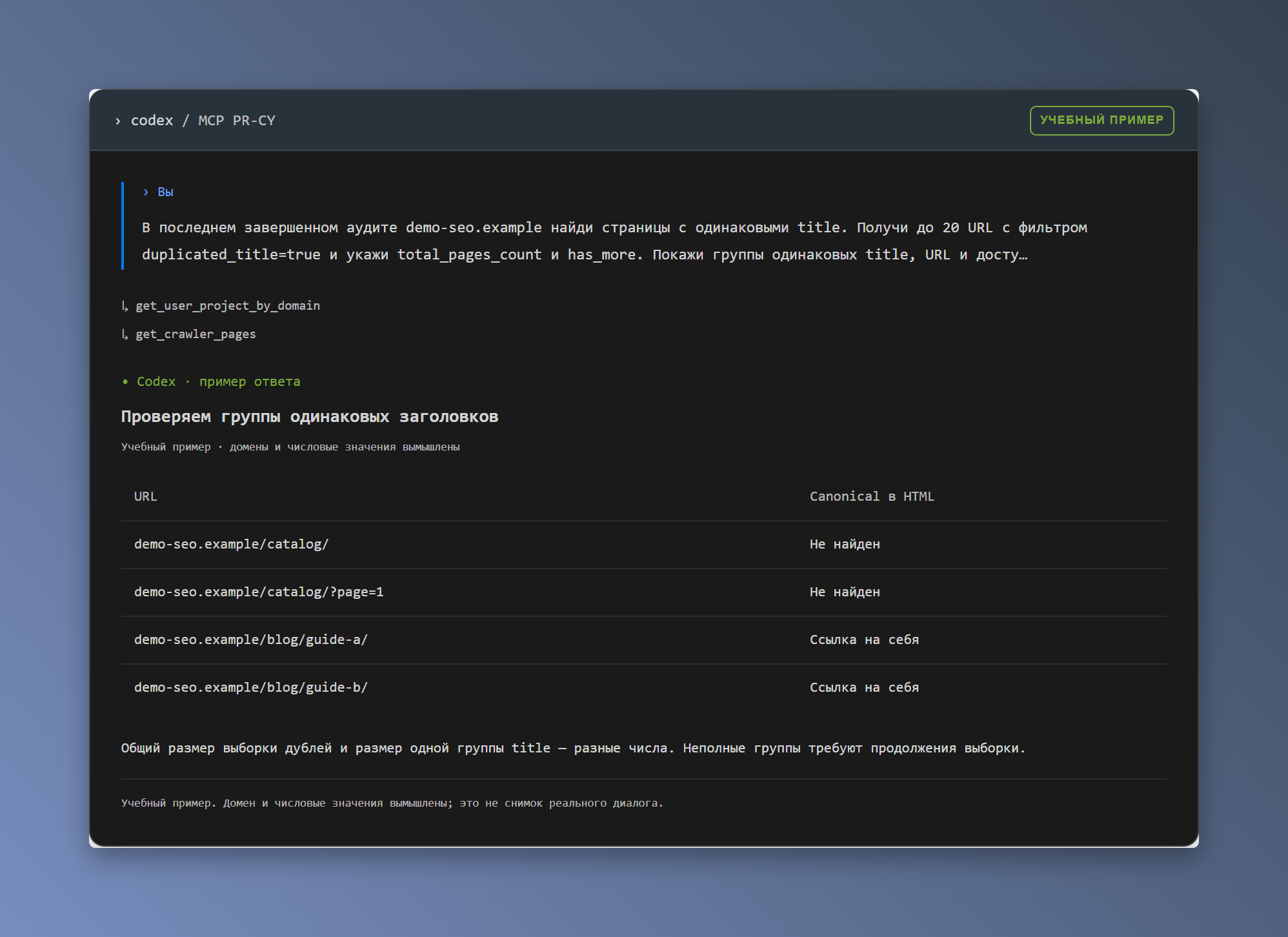Viewport: 1288px width, 937px height.
Task: Select the blog/guide-b/ URL cell
Action: pyautogui.click(x=251, y=688)
